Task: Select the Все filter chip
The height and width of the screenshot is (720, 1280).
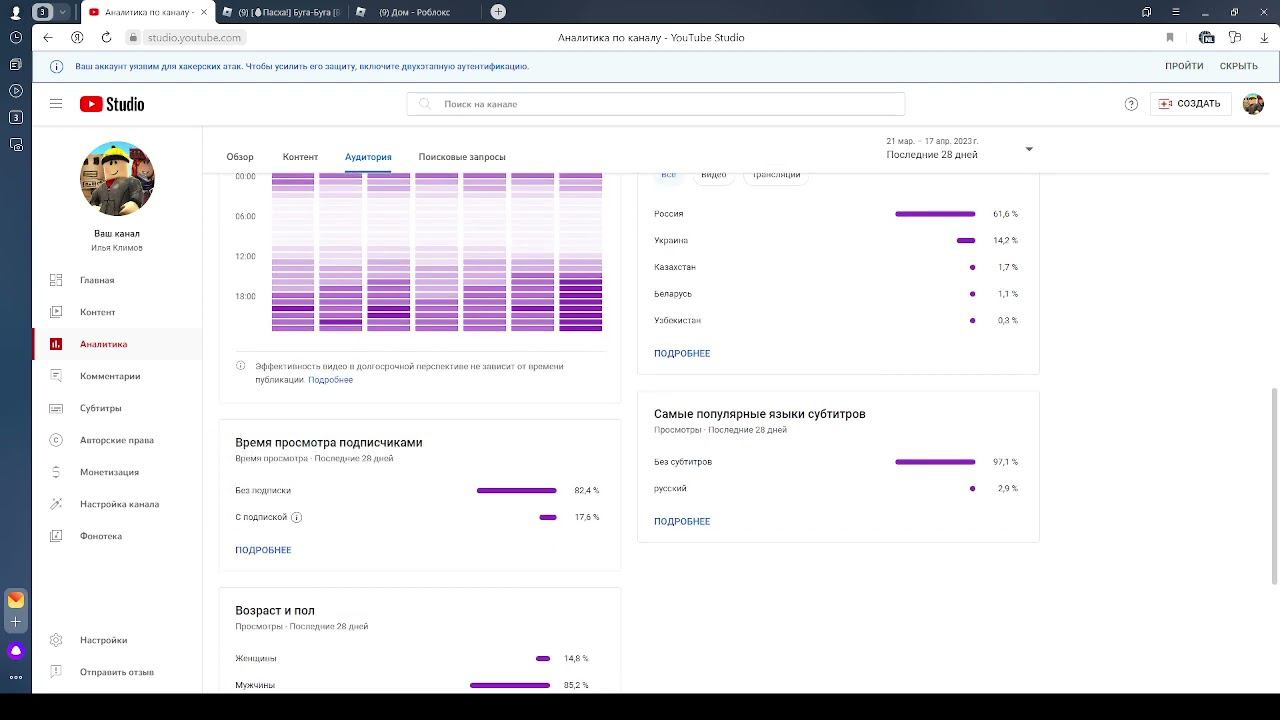Action: 668,174
